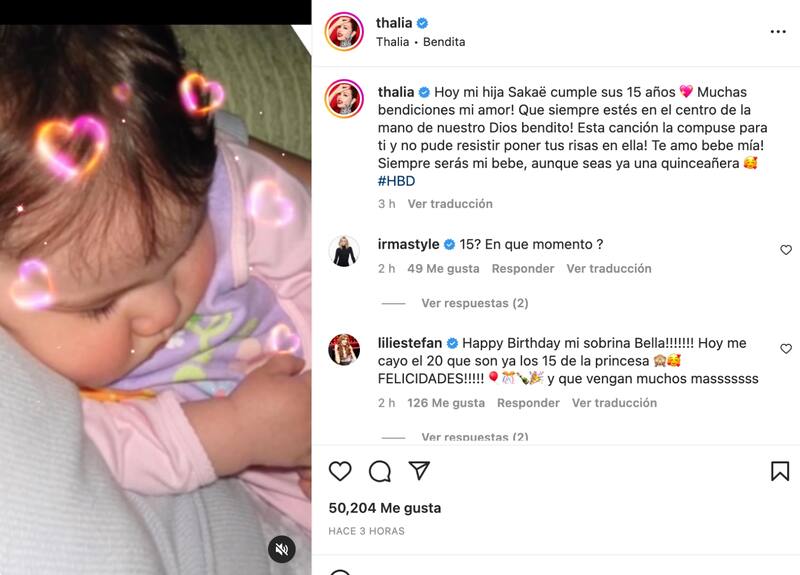This screenshot has height=575, width=800.
Task: Reply to liliestefan's comment
Action: coord(528,403)
